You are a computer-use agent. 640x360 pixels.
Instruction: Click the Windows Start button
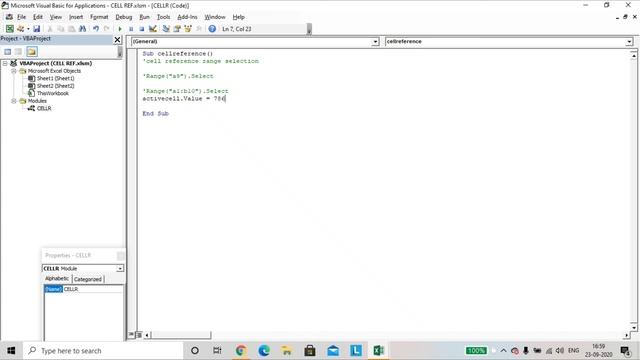tap(11, 351)
